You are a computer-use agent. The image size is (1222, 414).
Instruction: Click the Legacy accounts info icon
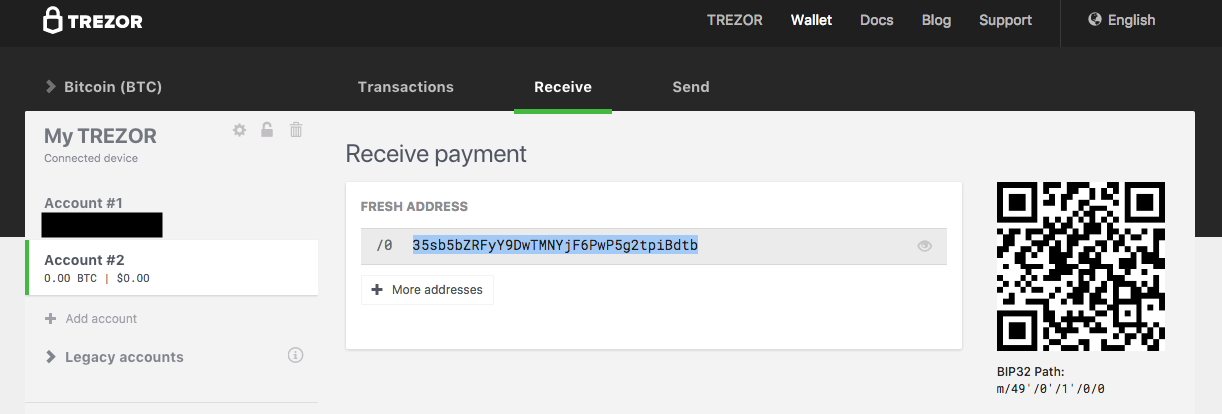click(x=295, y=355)
